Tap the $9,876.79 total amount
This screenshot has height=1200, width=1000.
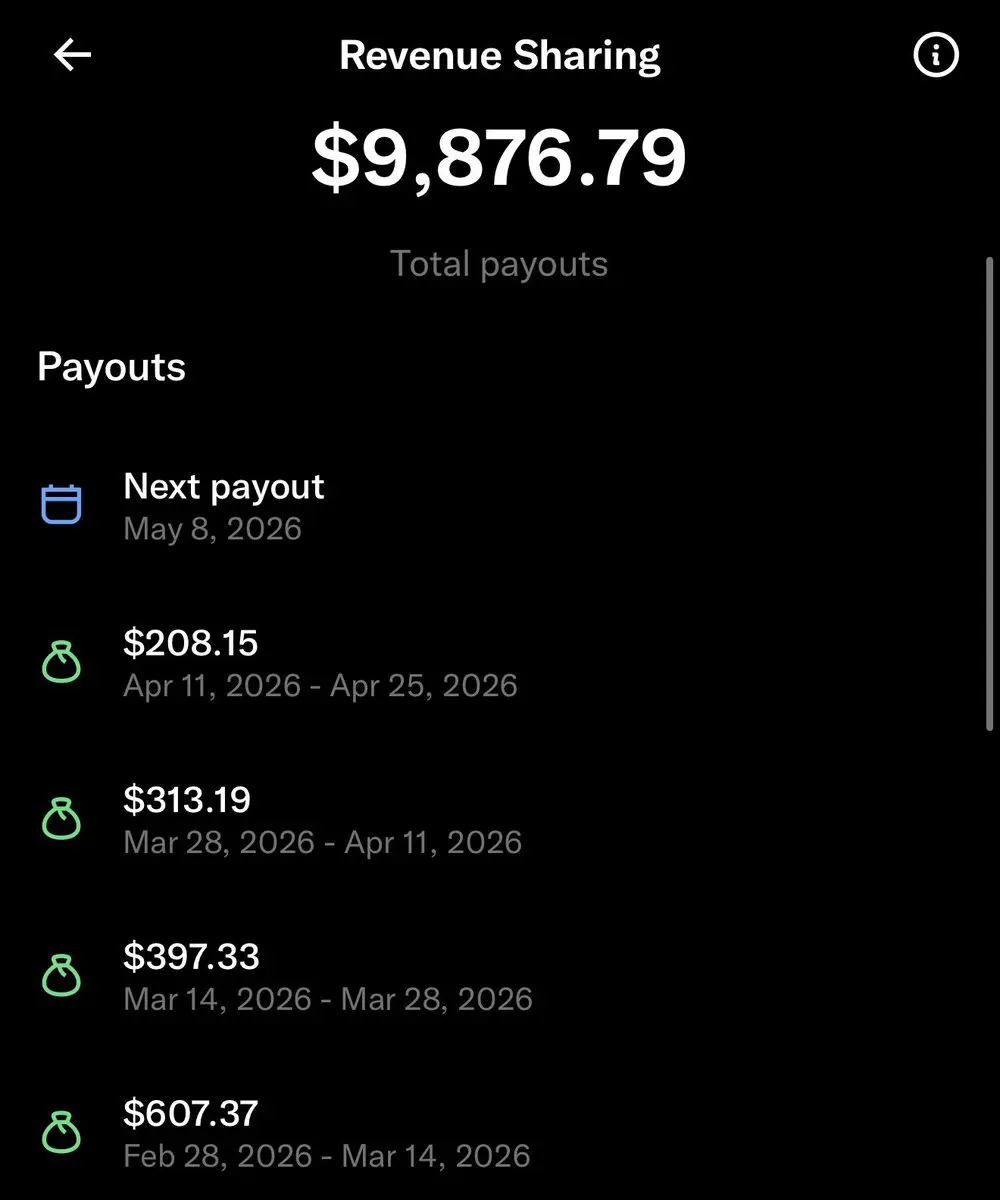(x=499, y=158)
